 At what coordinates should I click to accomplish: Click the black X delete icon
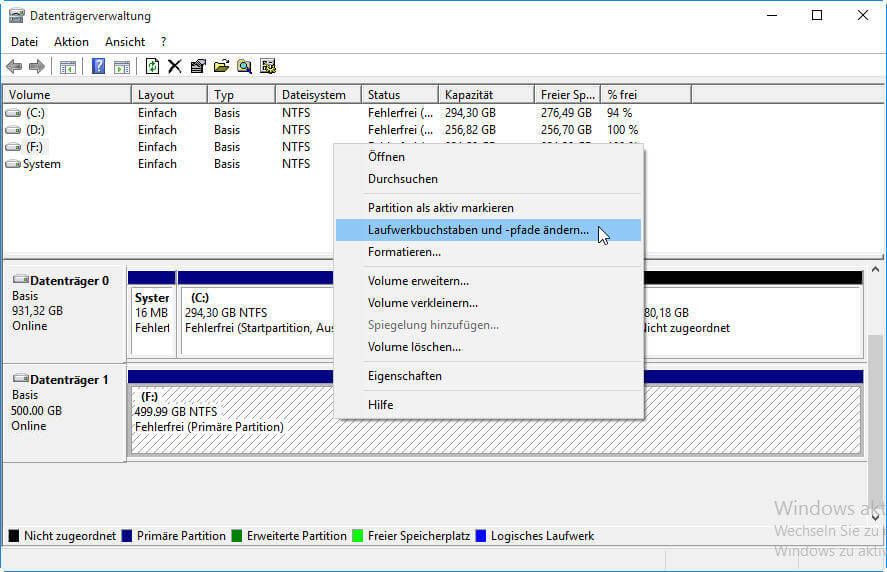pyautogui.click(x=175, y=67)
